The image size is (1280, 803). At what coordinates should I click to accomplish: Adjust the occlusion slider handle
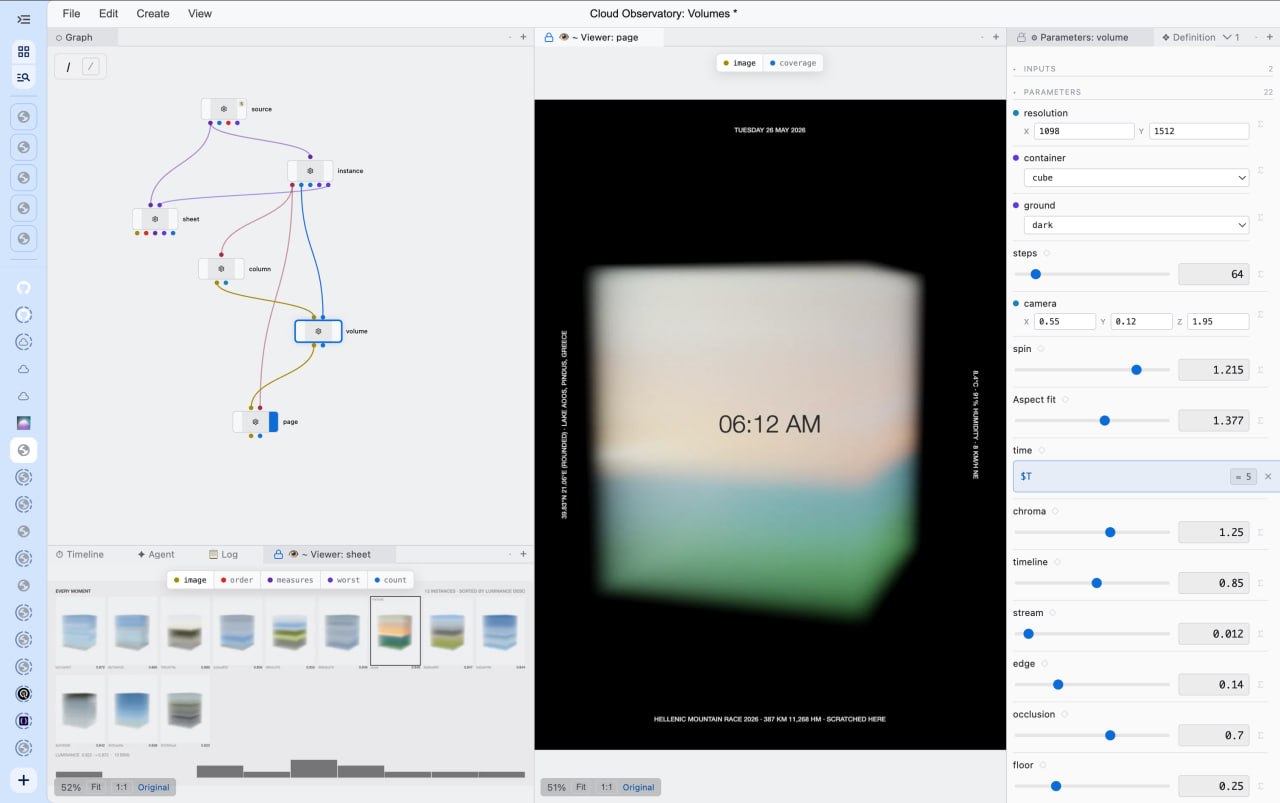point(1110,735)
